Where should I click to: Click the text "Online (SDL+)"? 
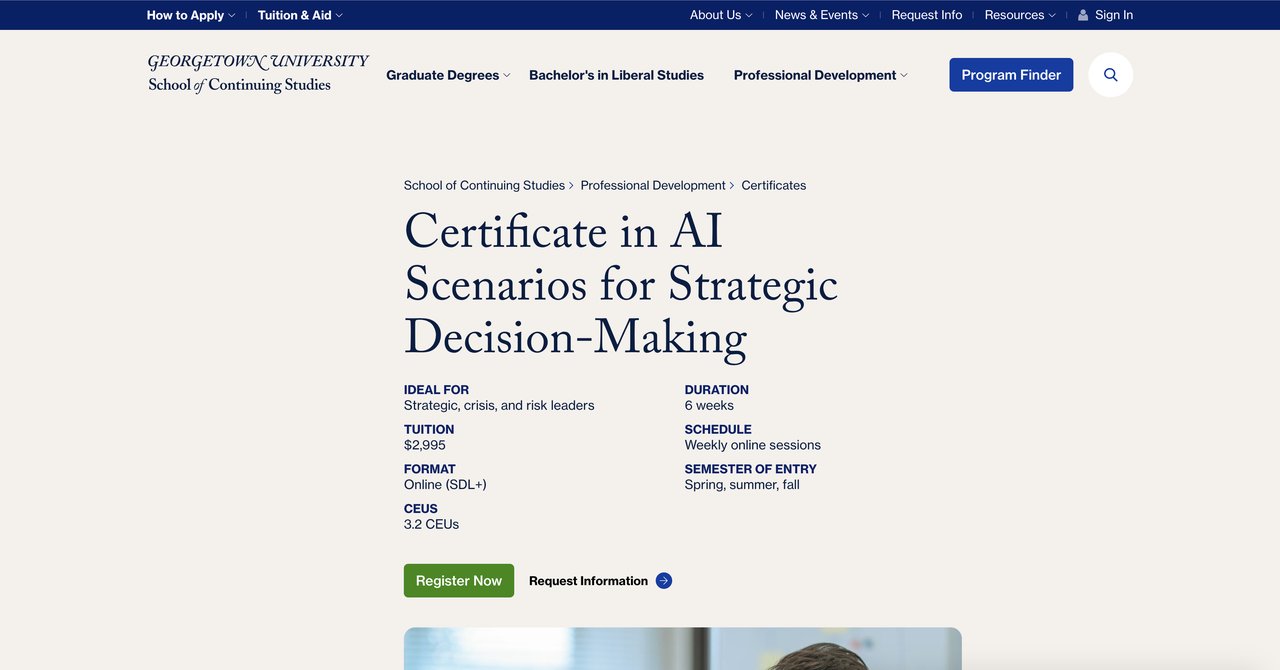445,485
